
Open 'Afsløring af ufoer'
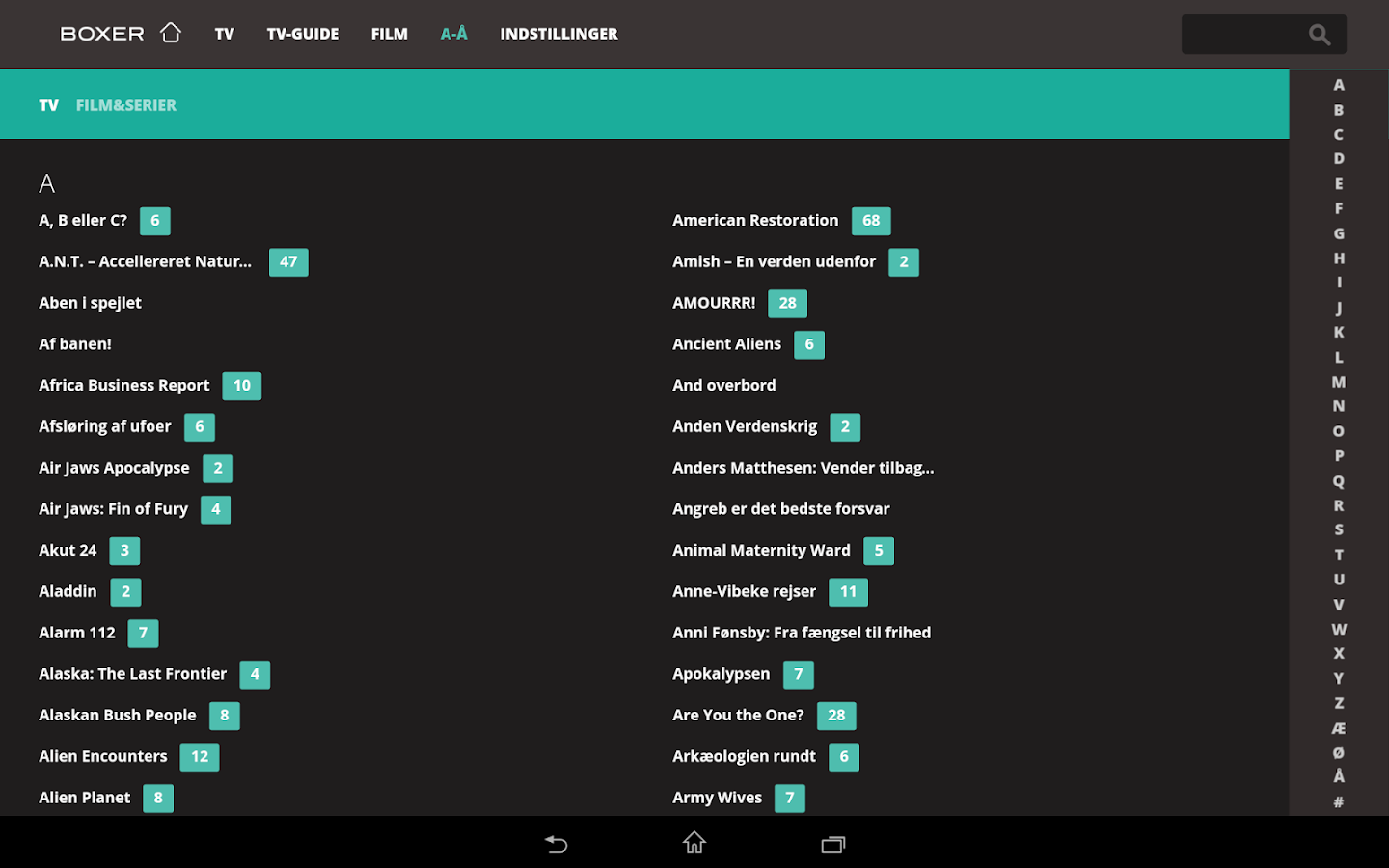105,427
